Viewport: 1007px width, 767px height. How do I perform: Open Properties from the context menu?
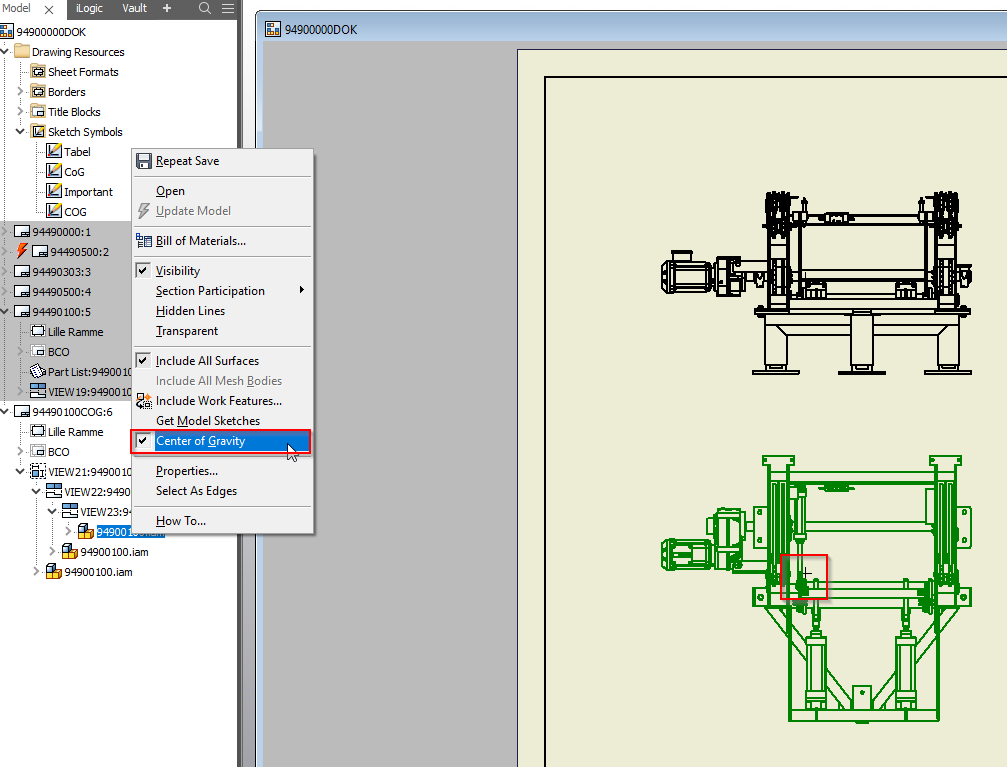(x=186, y=471)
